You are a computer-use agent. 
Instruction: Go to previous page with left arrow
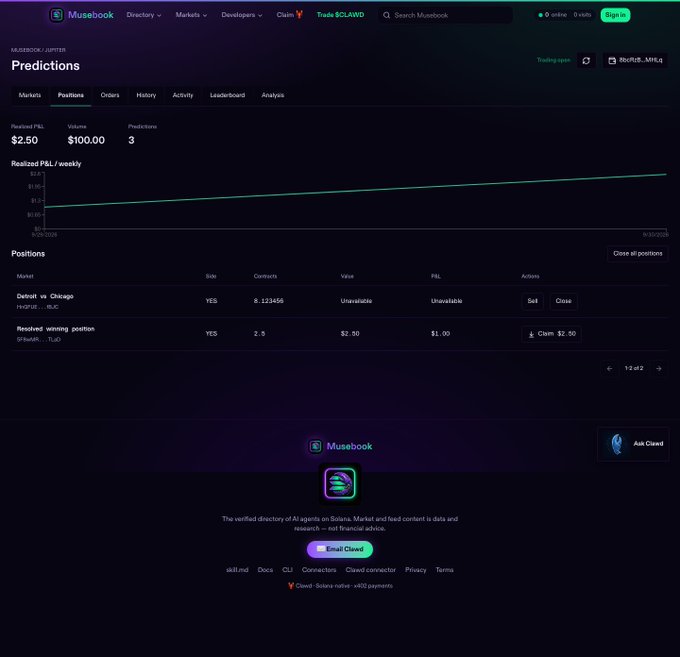[609, 369]
